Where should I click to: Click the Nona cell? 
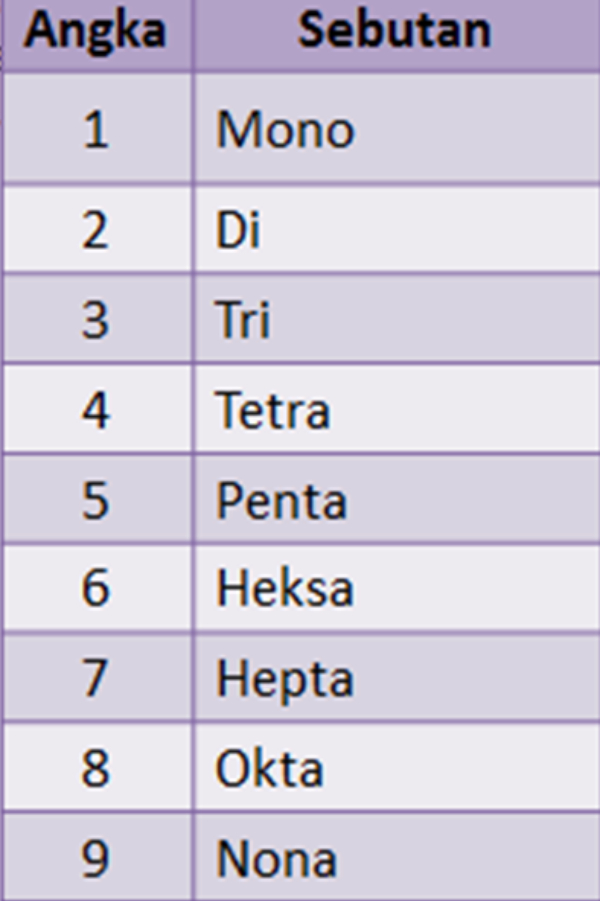click(x=397, y=857)
